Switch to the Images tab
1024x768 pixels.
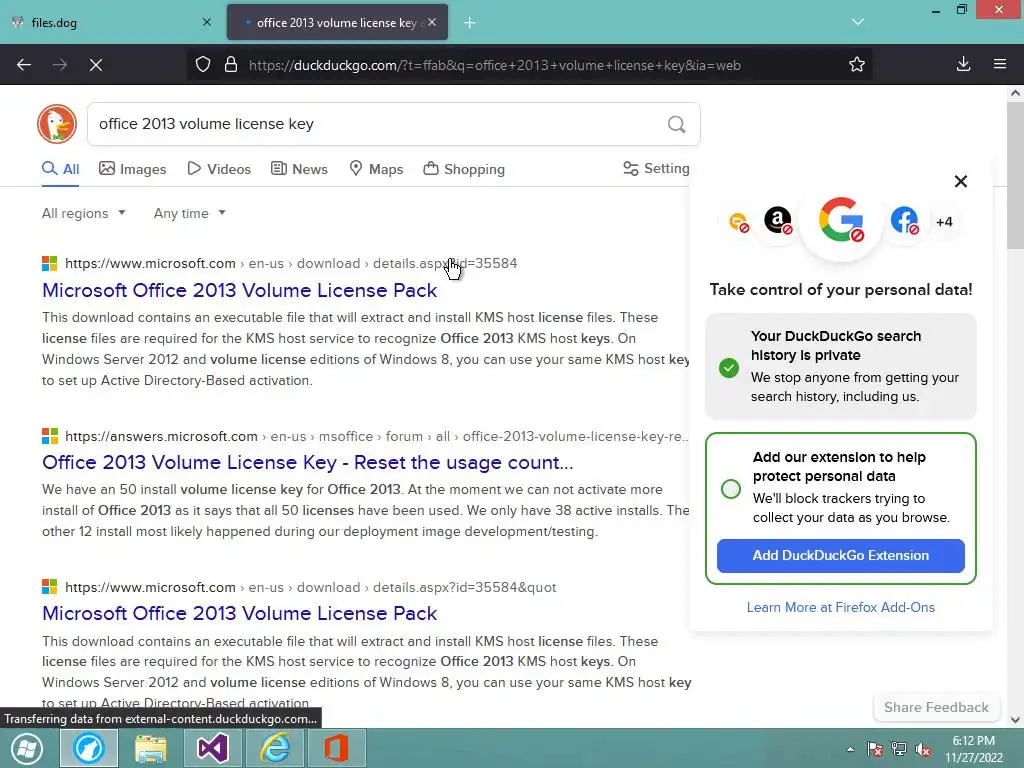click(x=133, y=169)
